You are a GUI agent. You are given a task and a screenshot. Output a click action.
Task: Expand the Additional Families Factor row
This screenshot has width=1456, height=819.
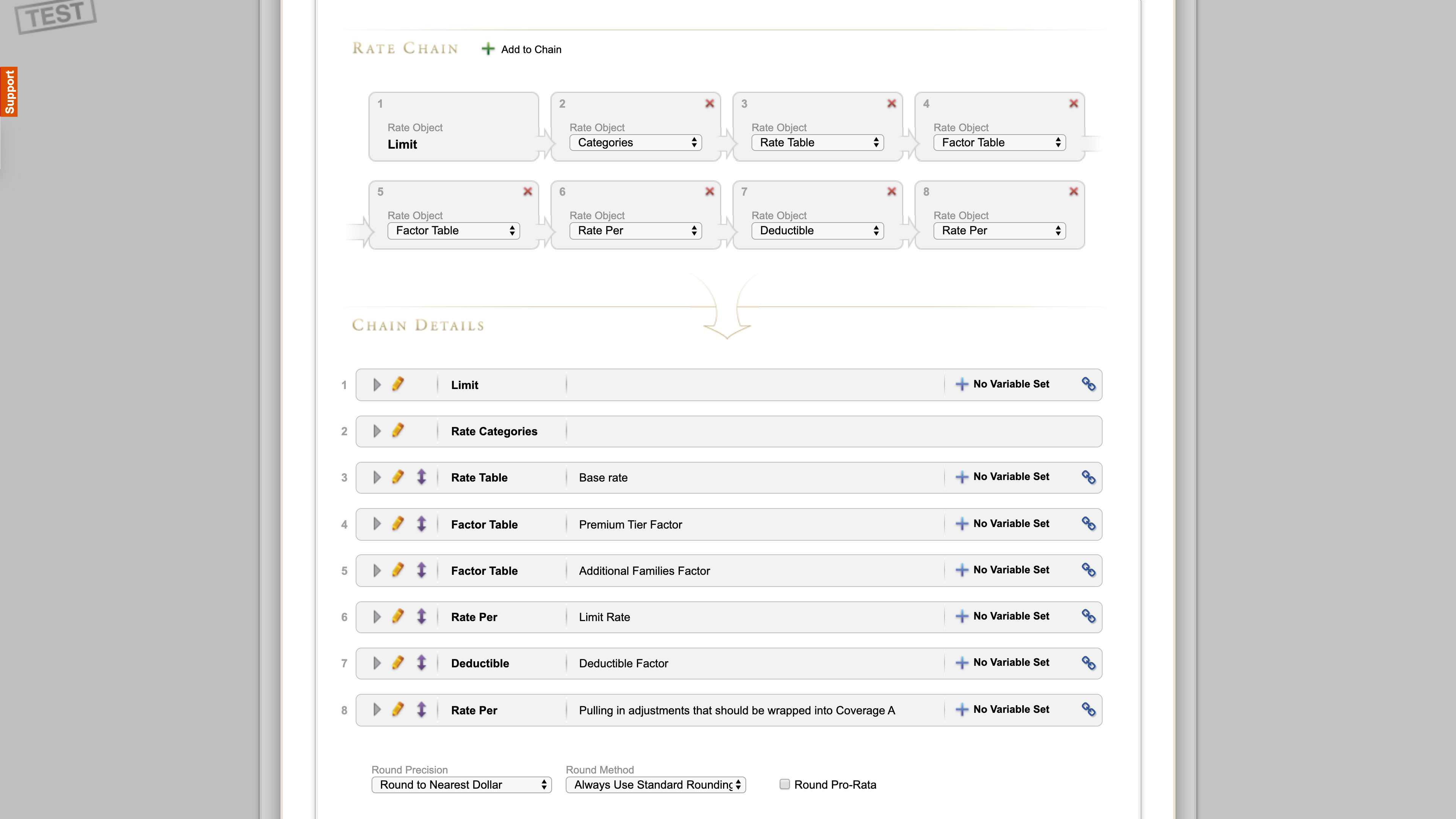377,570
